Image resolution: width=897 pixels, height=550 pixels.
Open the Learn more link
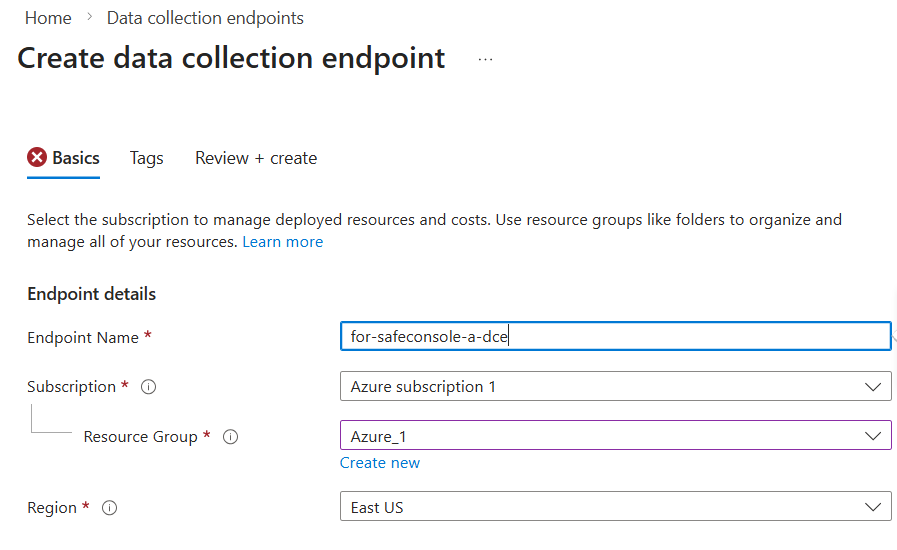point(283,242)
